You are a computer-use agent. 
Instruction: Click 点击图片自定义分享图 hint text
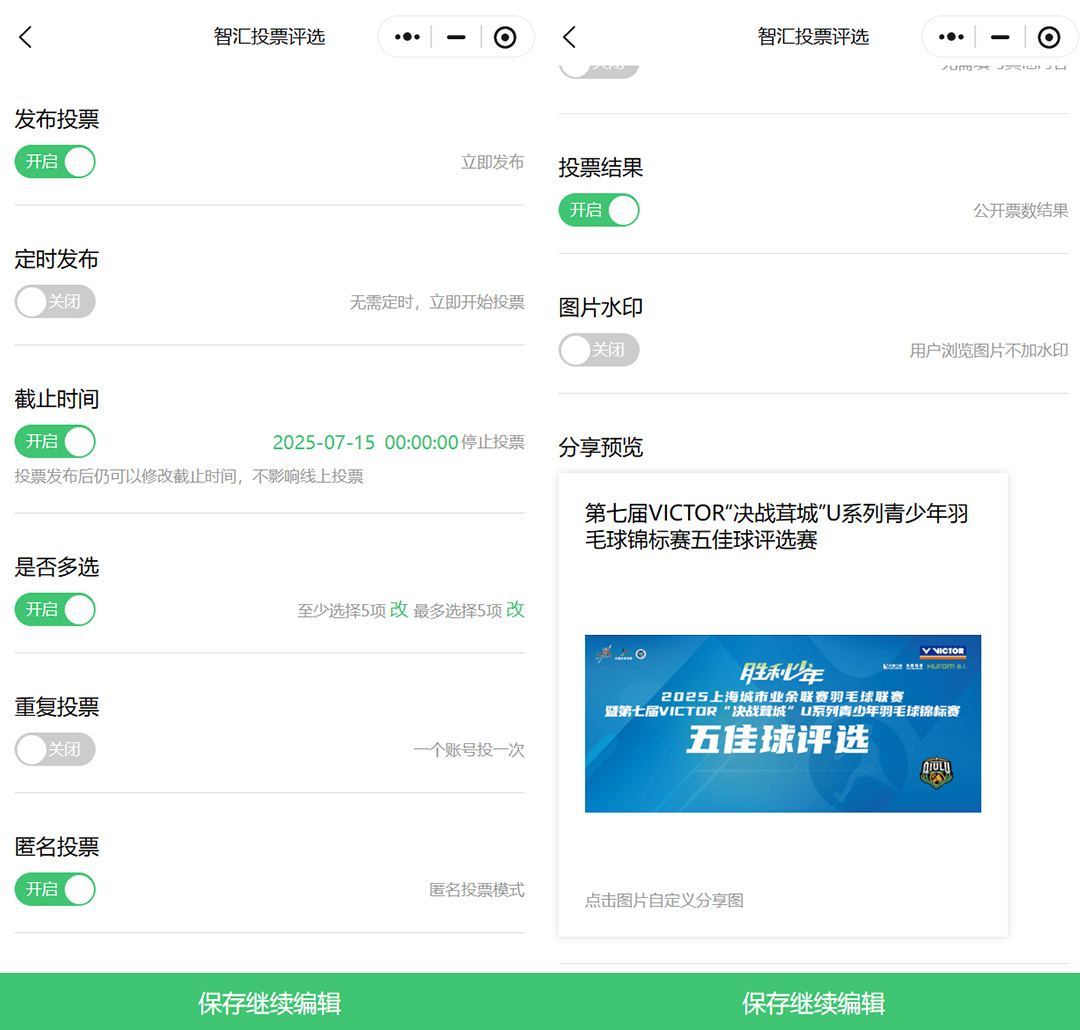coord(664,900)
